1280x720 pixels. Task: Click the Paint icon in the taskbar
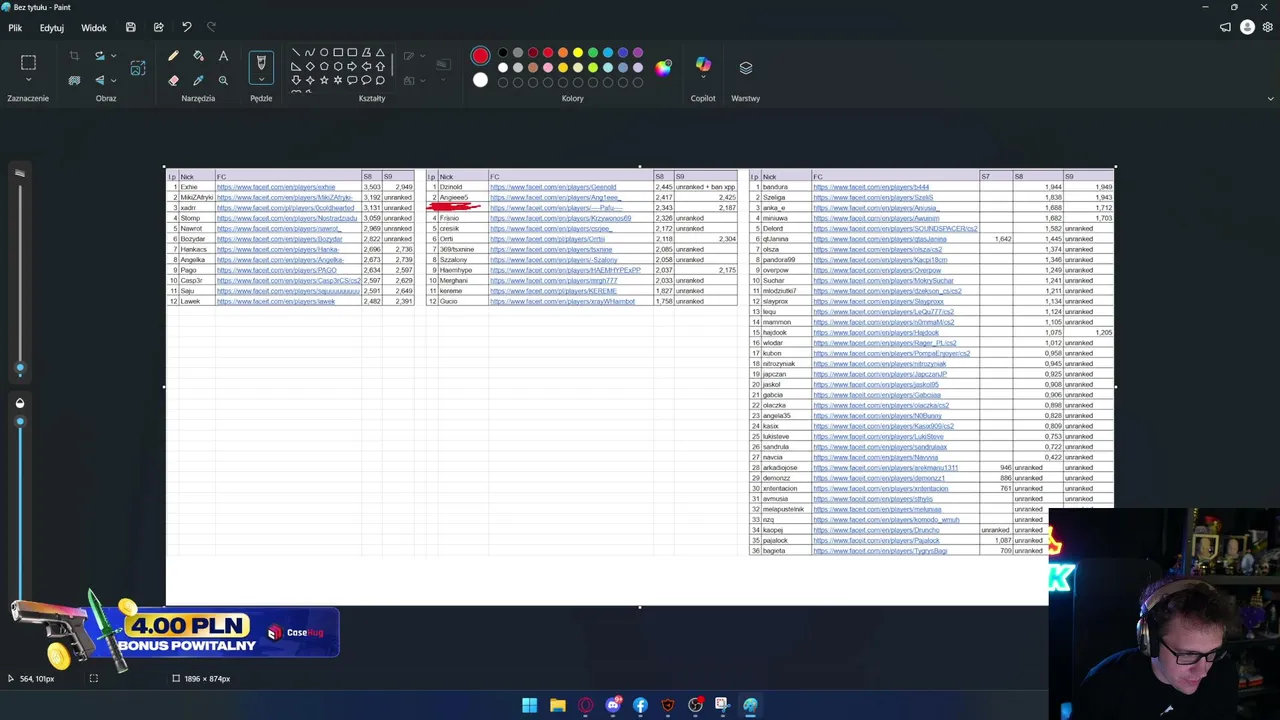750,705
